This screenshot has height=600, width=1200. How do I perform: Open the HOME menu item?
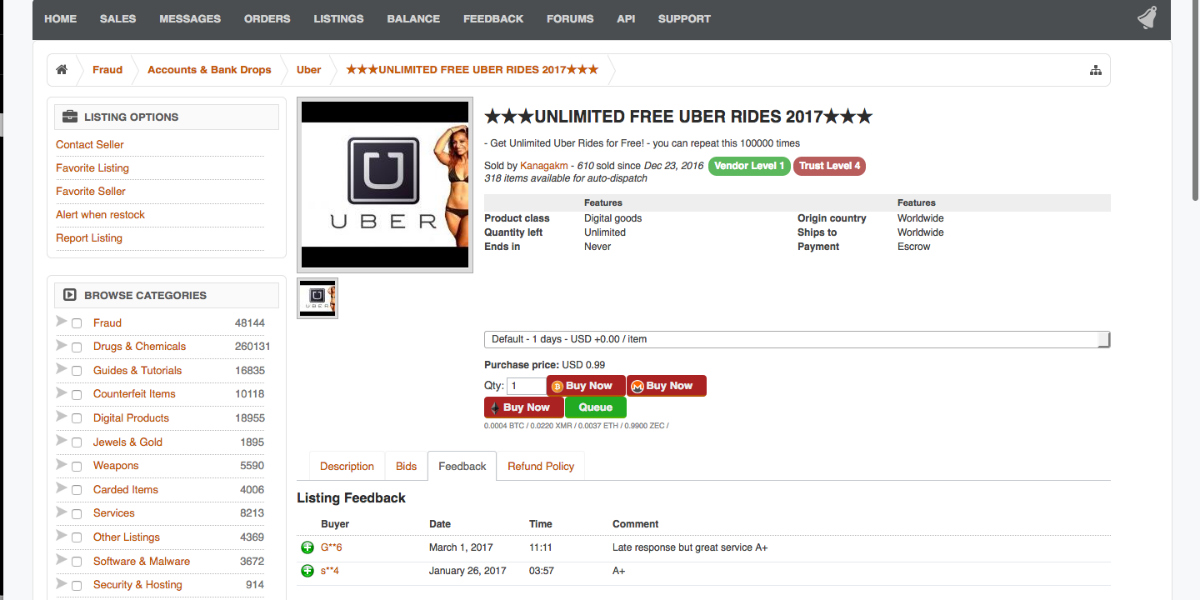pyautogui.click(x=60, y=19)
